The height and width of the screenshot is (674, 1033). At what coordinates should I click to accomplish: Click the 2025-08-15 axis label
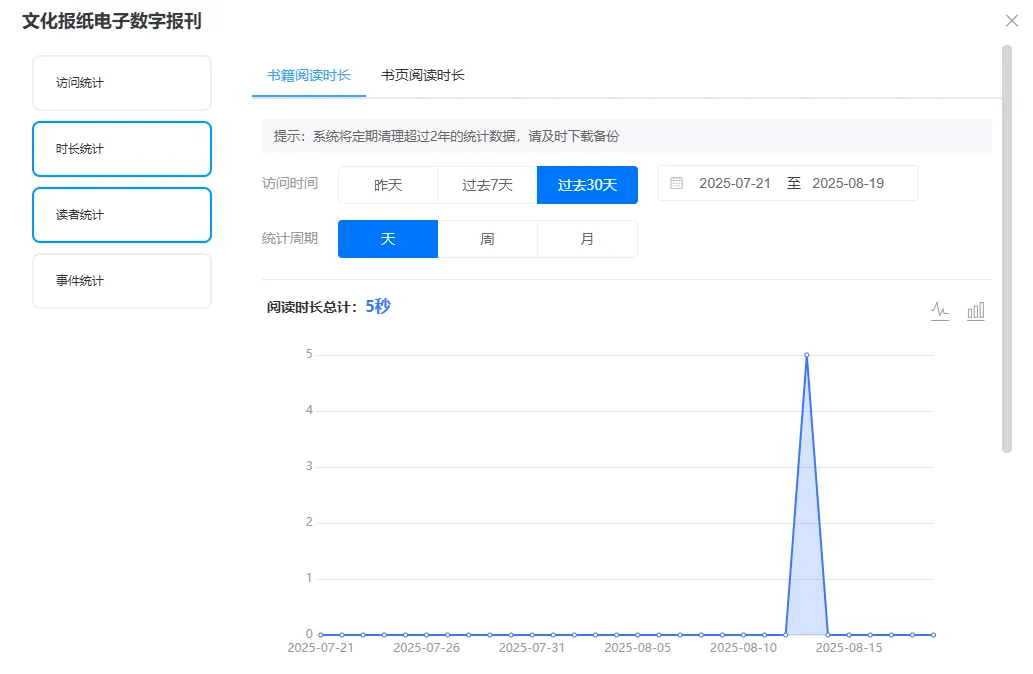tap(849, 648)
